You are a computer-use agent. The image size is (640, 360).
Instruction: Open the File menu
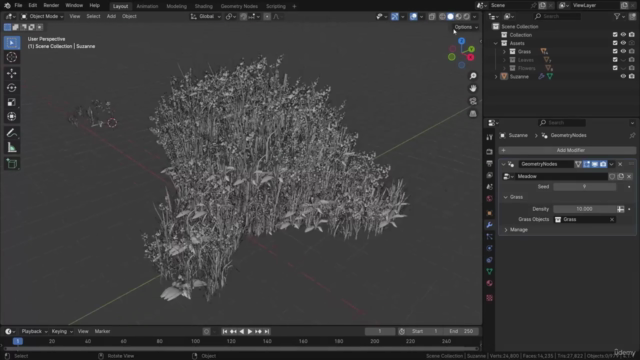point(18,6)
